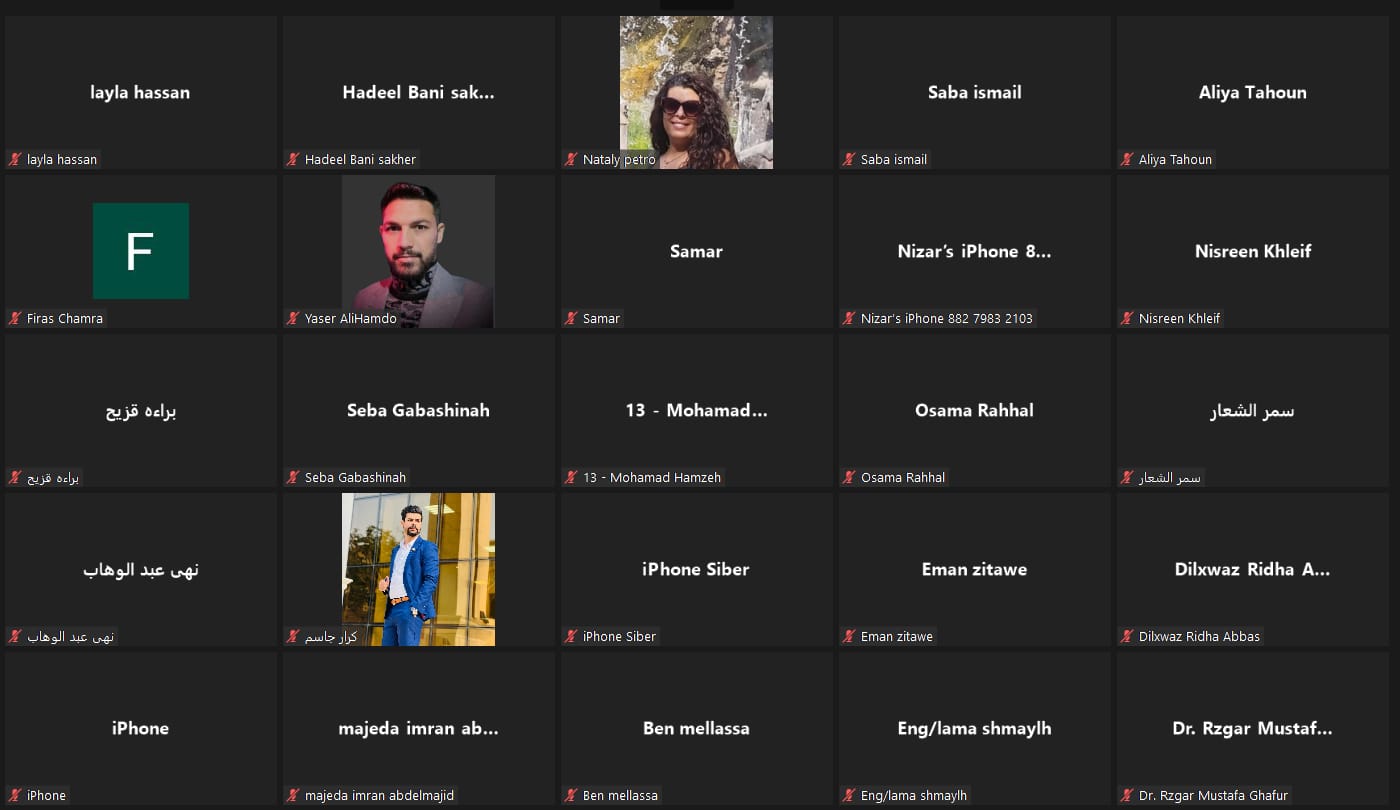Click muted mic icon next to Firas Chamra

pos(15,318)
